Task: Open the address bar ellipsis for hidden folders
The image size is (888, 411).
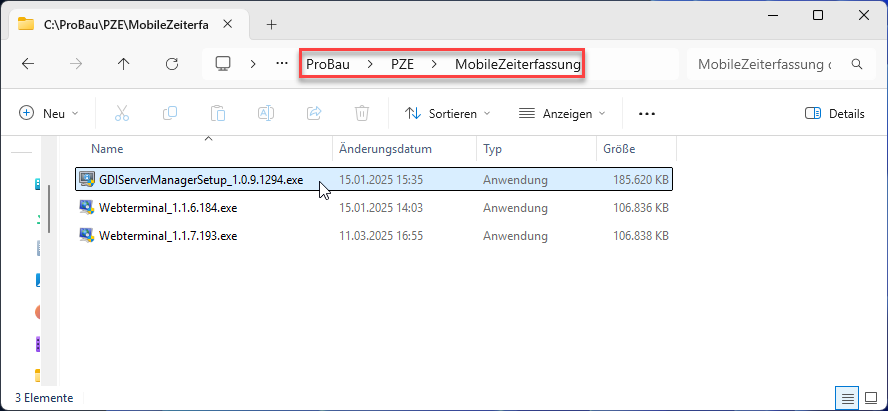Action: coord(281,64)
